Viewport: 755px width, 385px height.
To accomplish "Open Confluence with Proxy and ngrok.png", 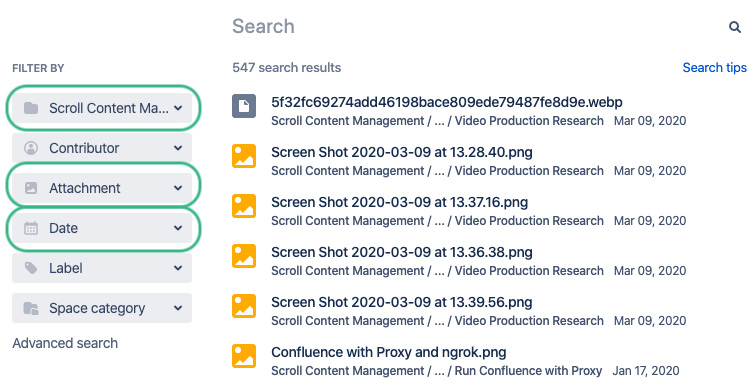I will [389, 352].
